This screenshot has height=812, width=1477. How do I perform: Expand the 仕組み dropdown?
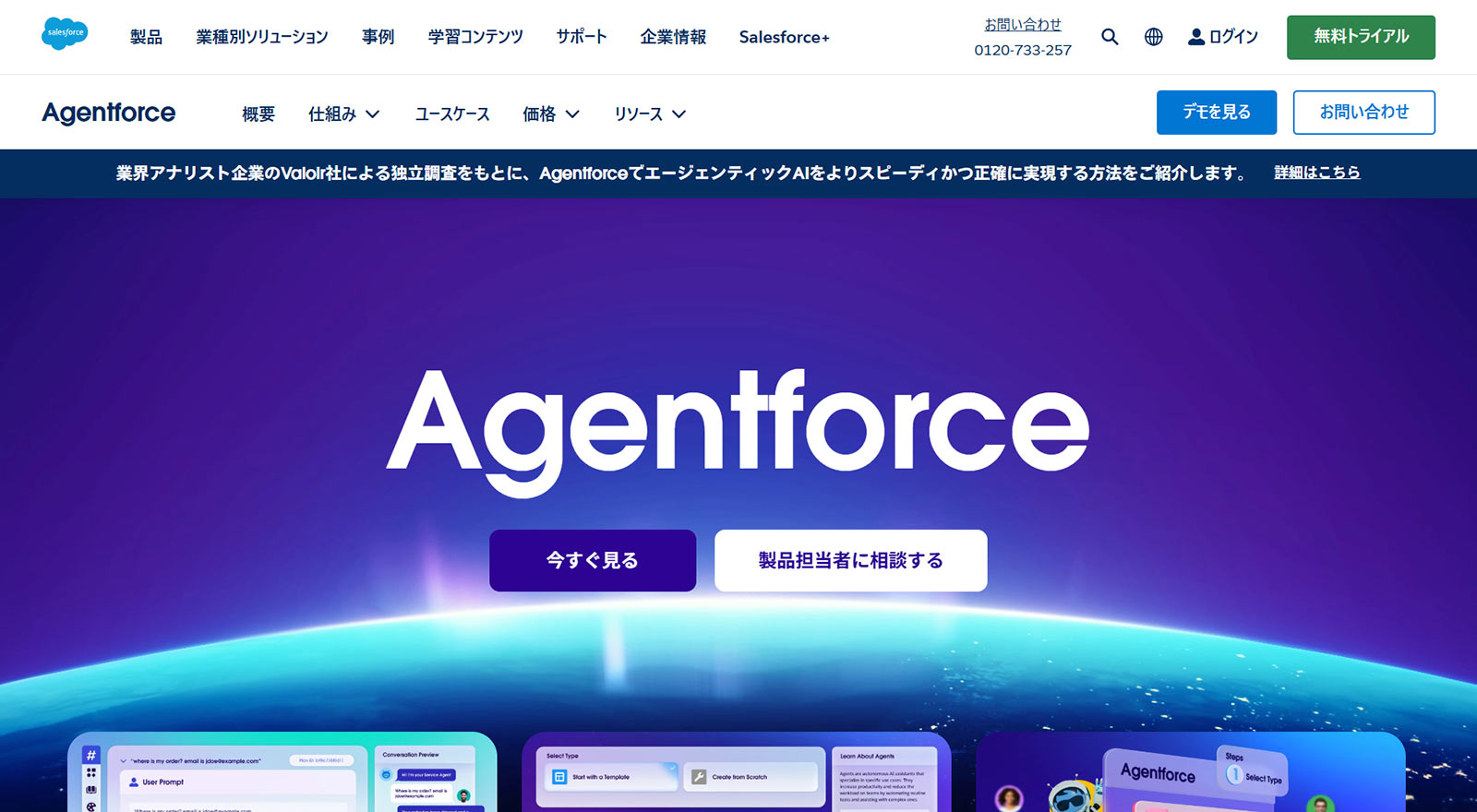(344, 113)
